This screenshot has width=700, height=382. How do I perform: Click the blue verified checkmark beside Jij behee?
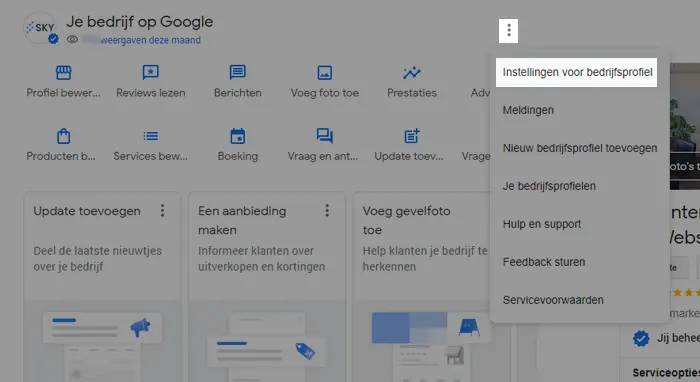tap(641, 339)
